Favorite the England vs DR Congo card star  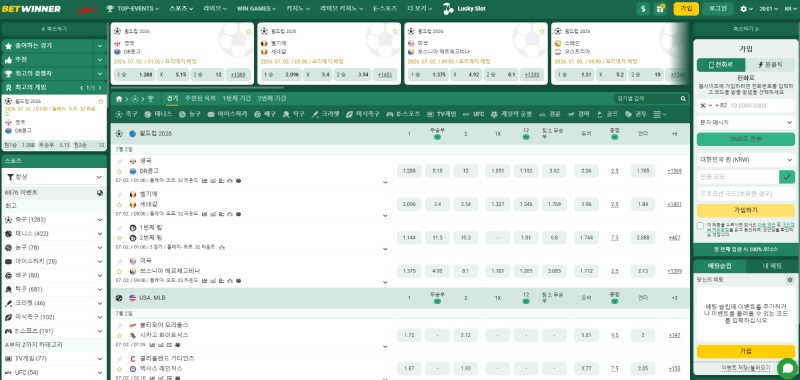[x=248, y=31]
